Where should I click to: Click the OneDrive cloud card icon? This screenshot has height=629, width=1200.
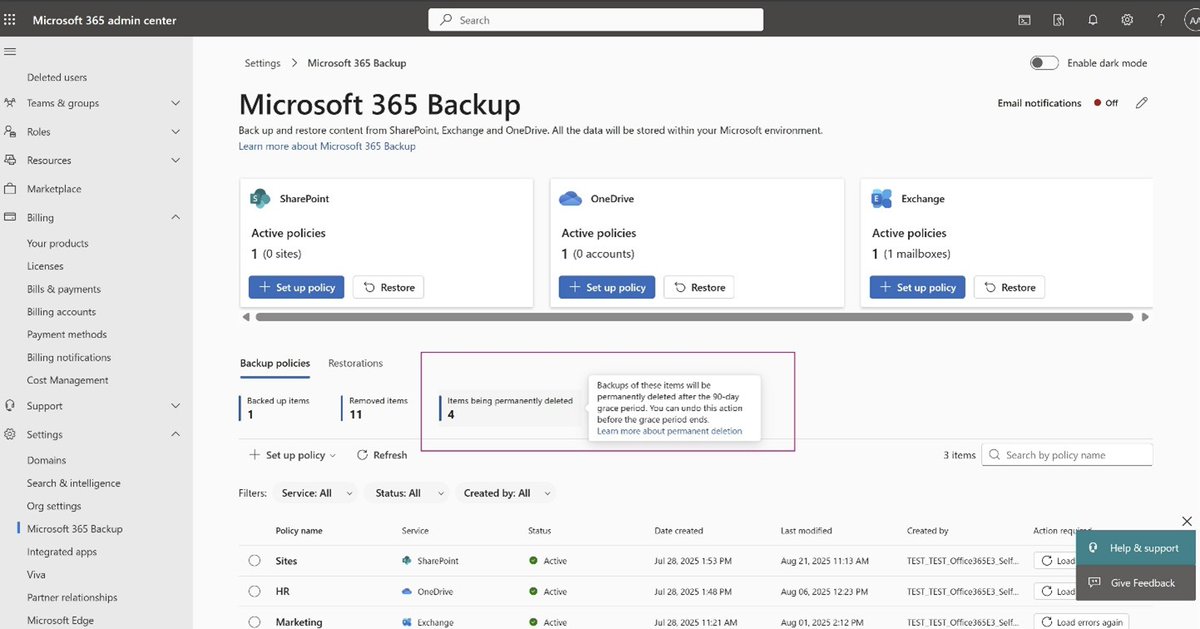[x=570, y=198]
